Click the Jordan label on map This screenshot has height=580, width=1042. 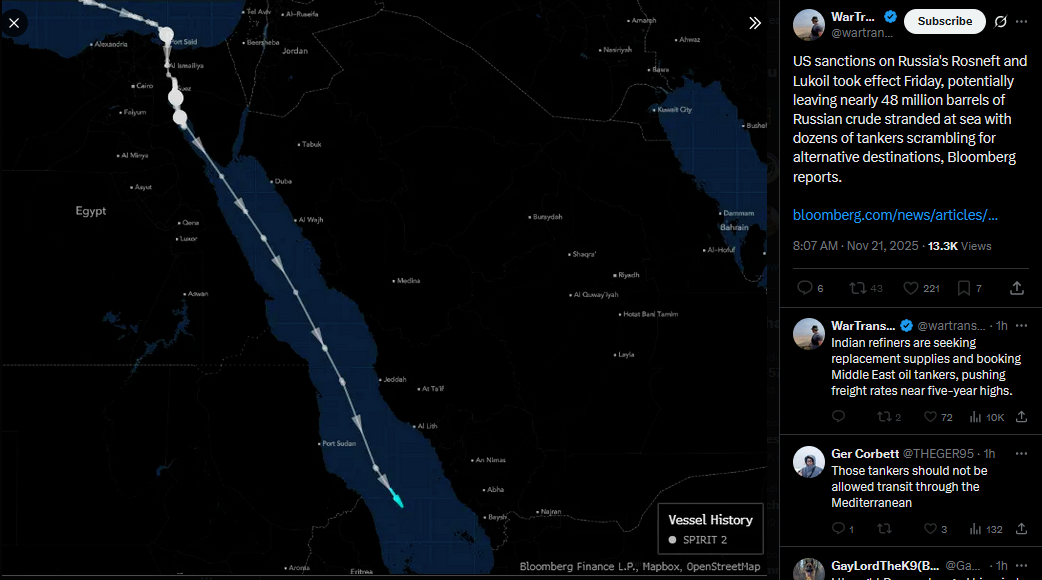[295, 50]
